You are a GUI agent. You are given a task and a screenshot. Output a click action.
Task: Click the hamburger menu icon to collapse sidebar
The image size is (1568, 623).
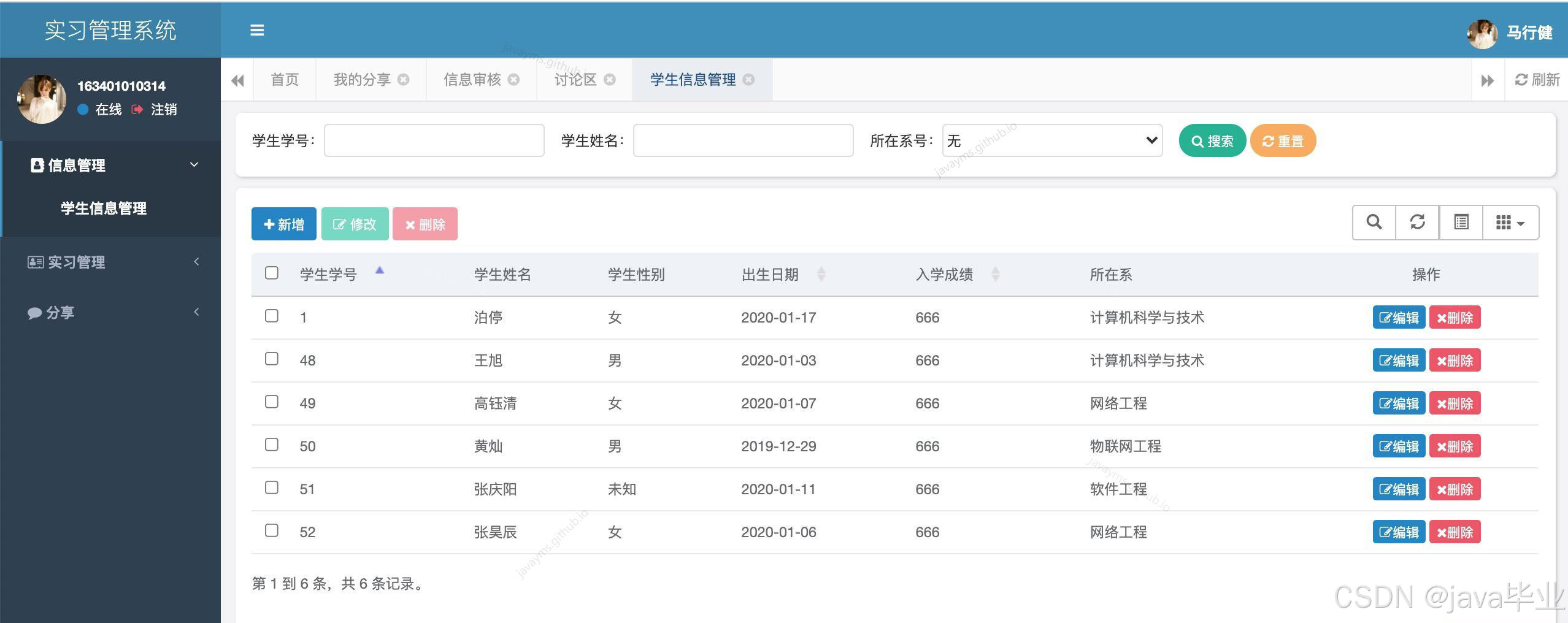point(257,30)
